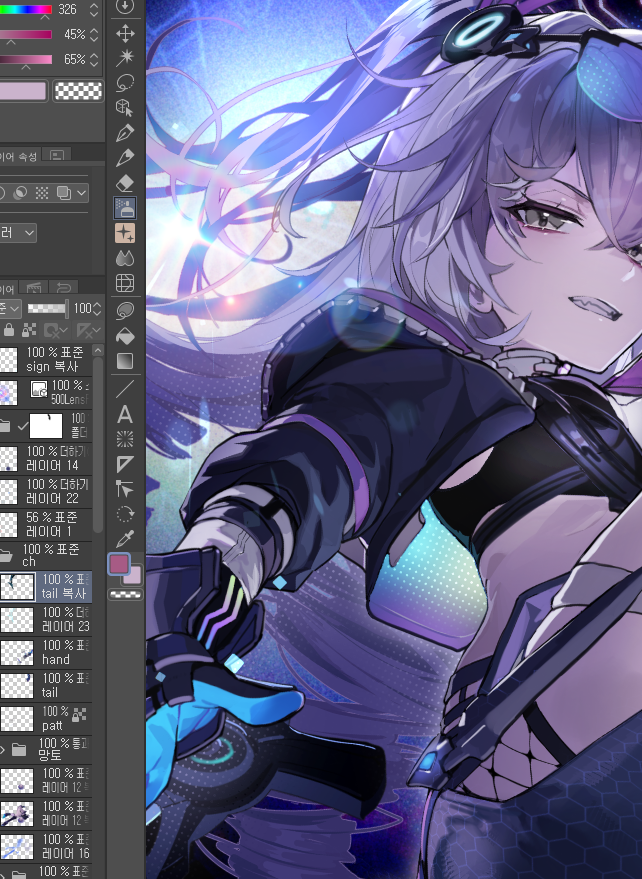The image size is (642, 879).
Task: Select the Liquify mesh tool
Action: click(x=124, y=283)
